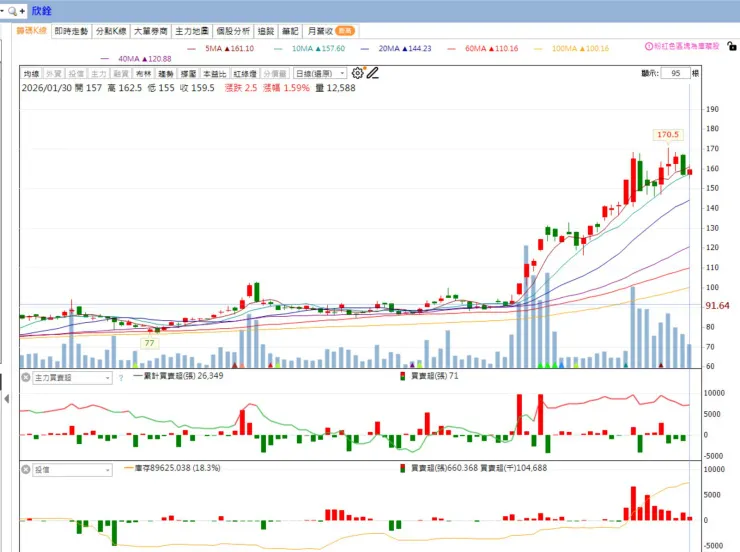Click the 20MA 144.23 legend entry
740x552 pixels.
[396, 49]
